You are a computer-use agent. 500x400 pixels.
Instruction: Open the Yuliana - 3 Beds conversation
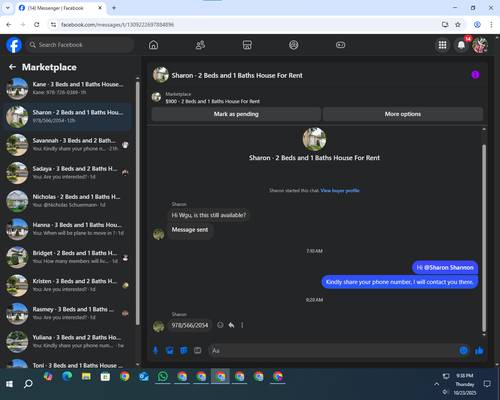[67, 342]
